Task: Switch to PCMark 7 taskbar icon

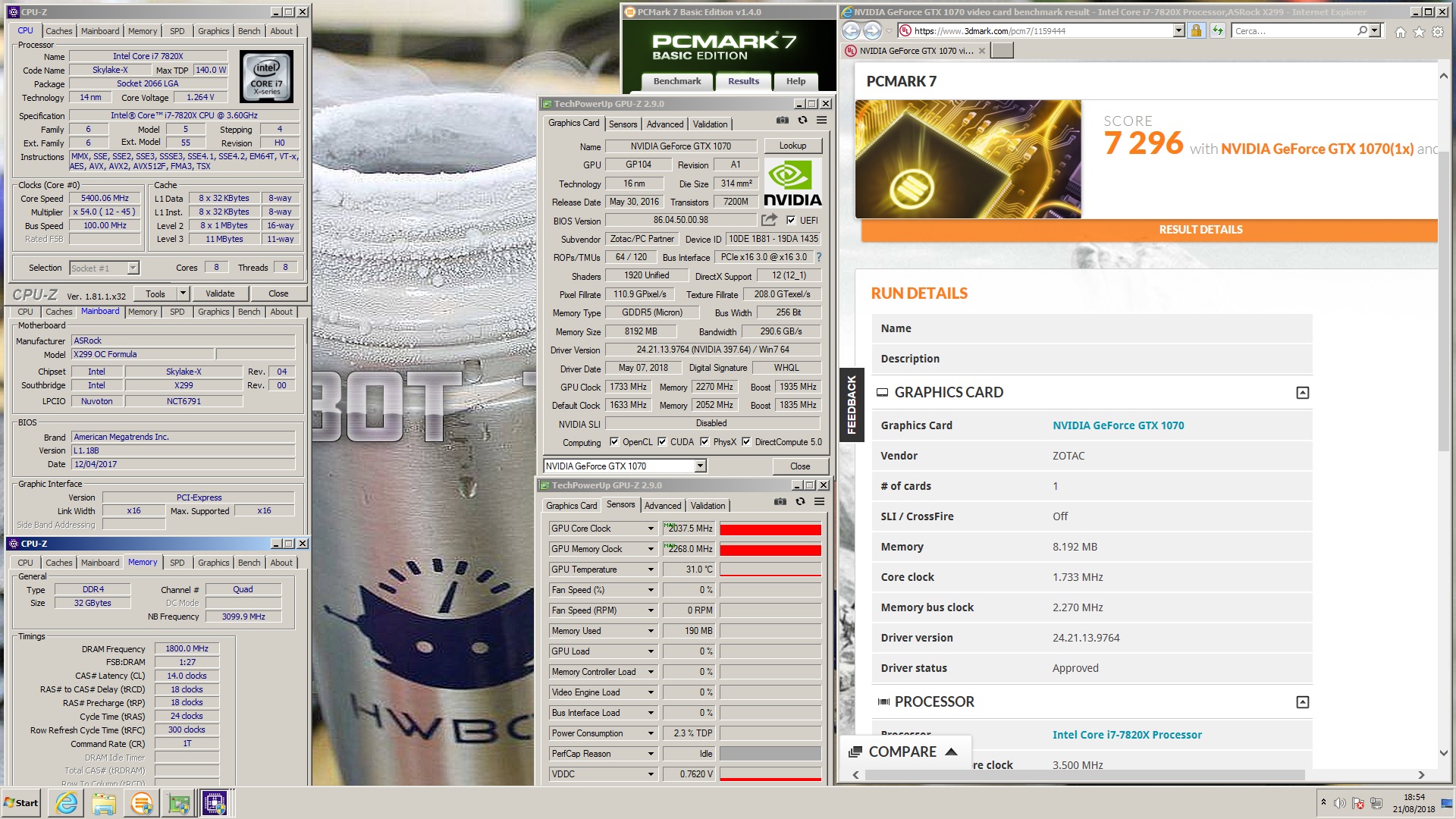Action: point(141,803)
